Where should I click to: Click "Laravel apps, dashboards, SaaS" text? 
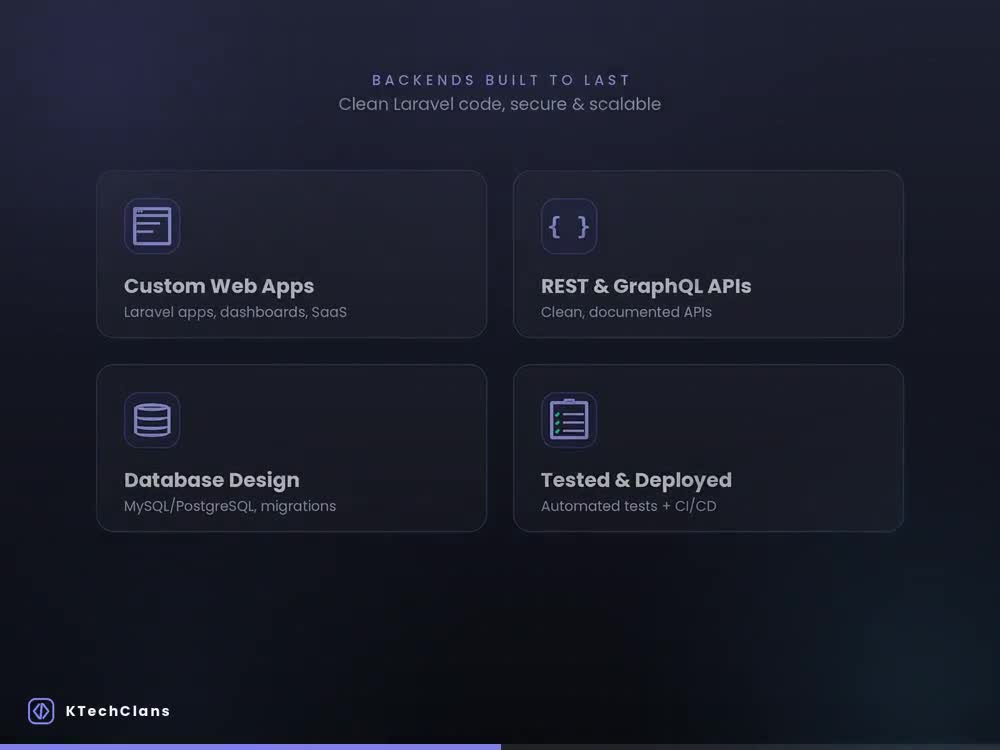(x=235, y=312)
